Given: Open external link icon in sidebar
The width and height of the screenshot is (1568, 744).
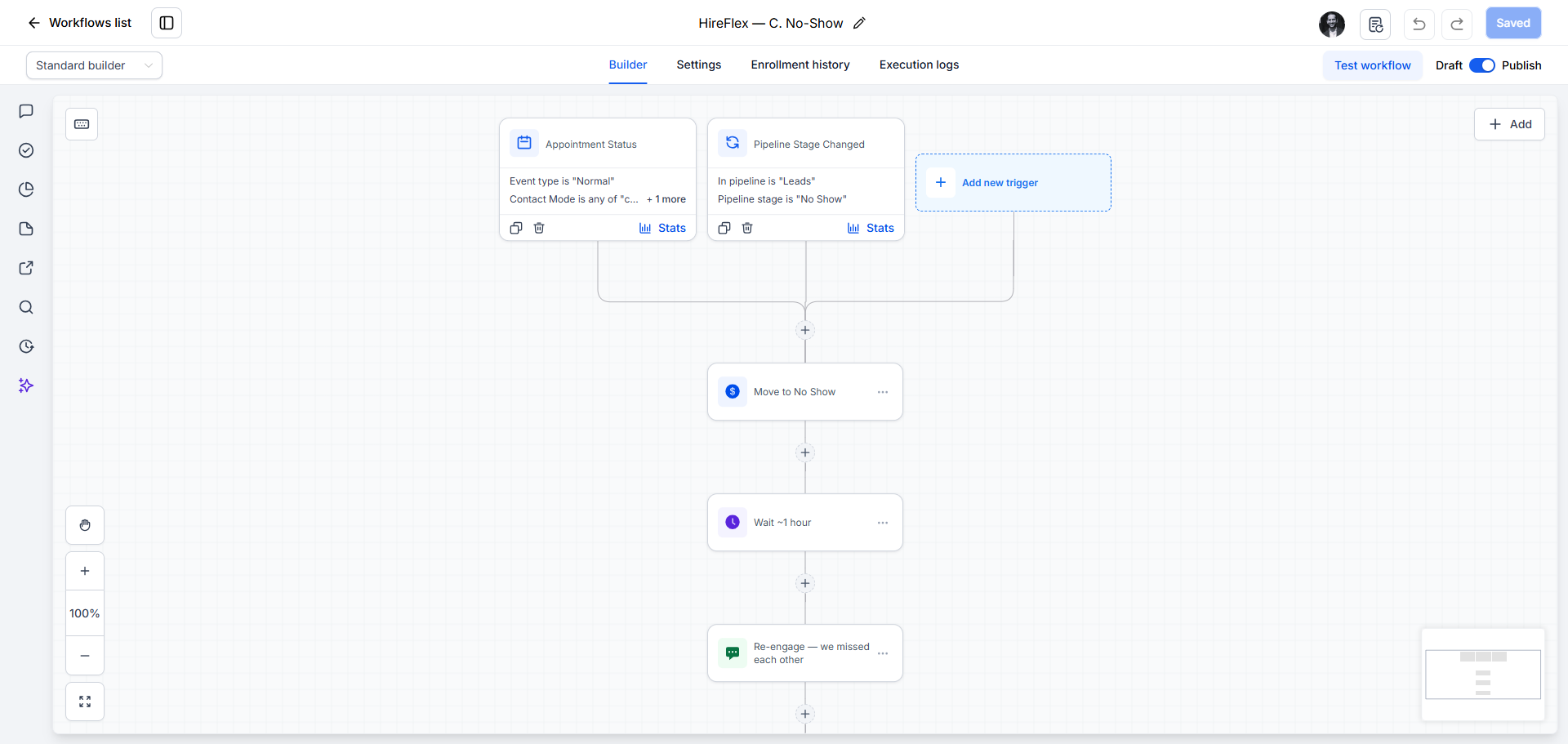Looking at the screenshot, I should coord(26,268).
